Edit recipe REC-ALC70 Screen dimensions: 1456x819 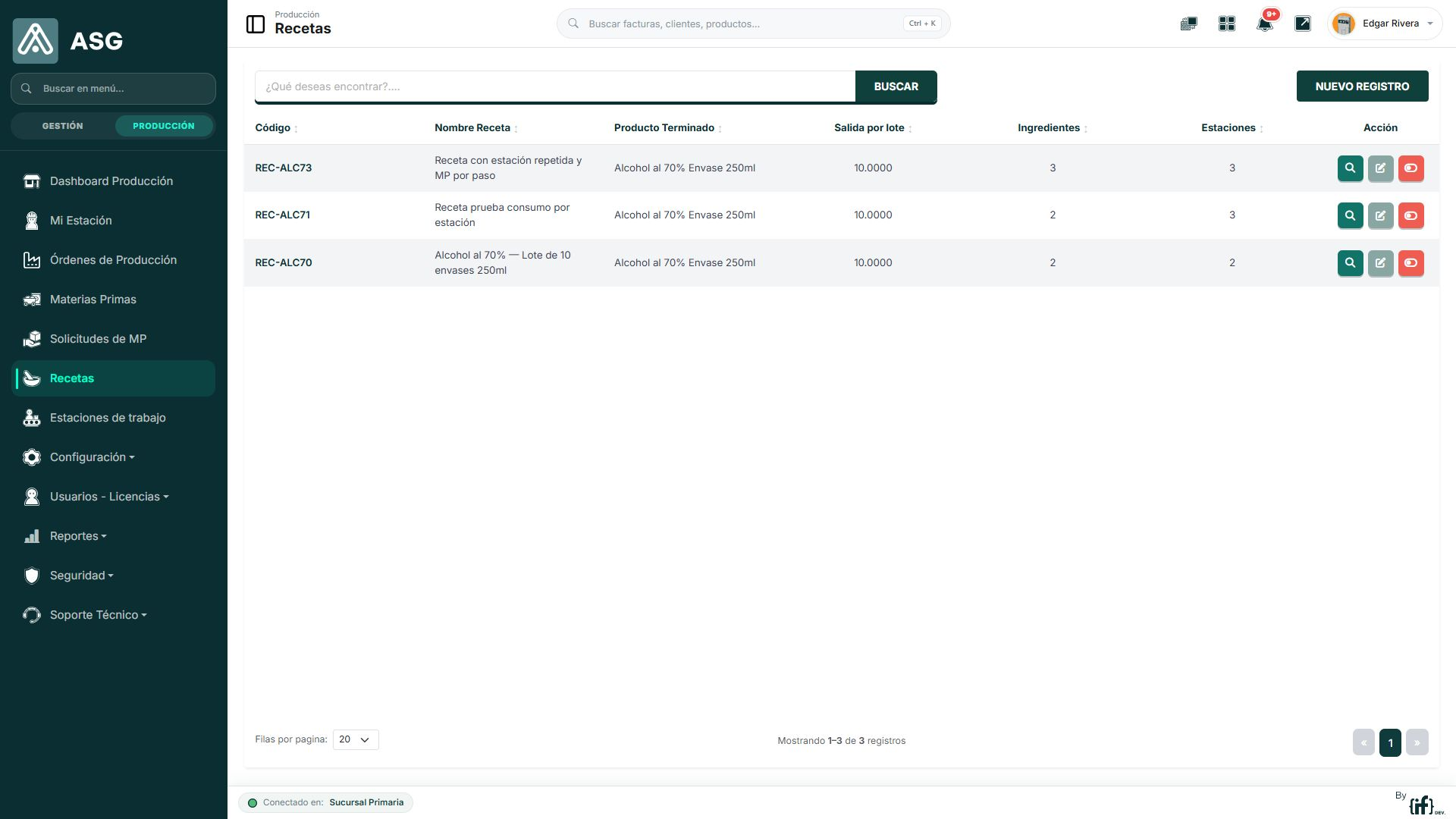click(1380, 263)
